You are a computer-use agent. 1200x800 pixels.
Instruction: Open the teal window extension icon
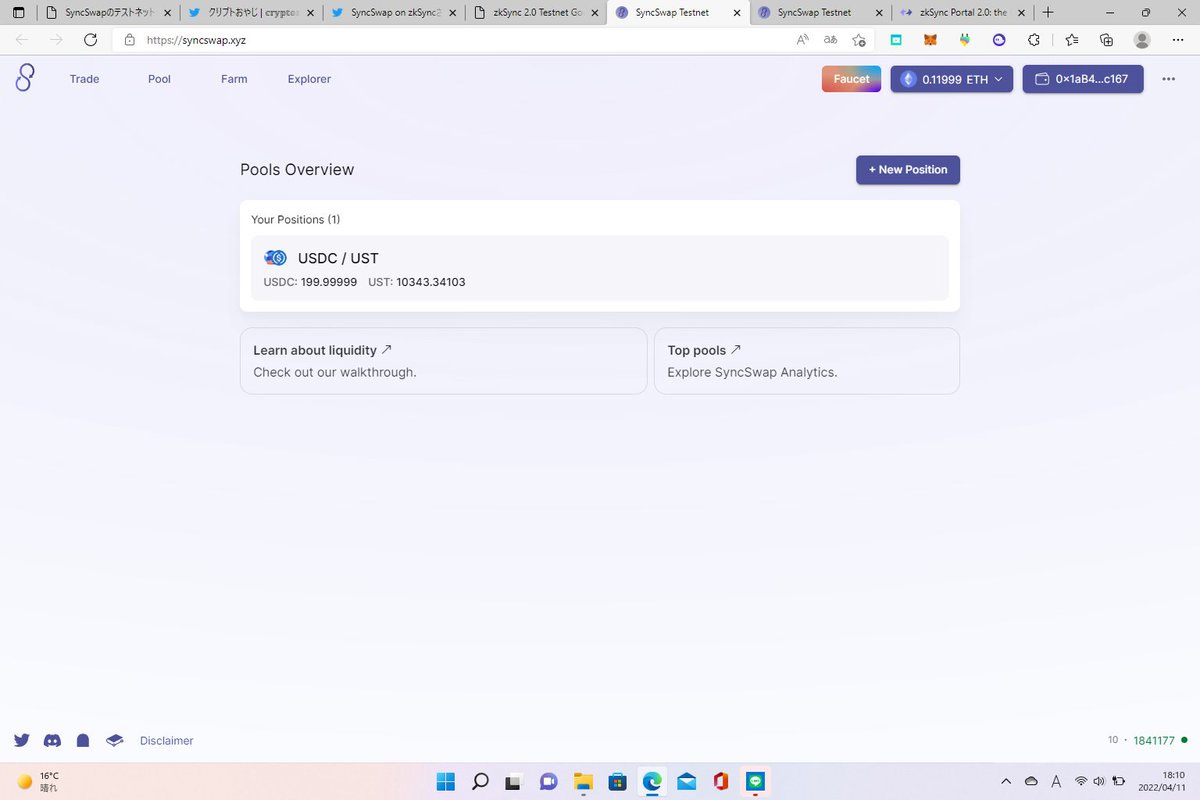tap(897, 40)
